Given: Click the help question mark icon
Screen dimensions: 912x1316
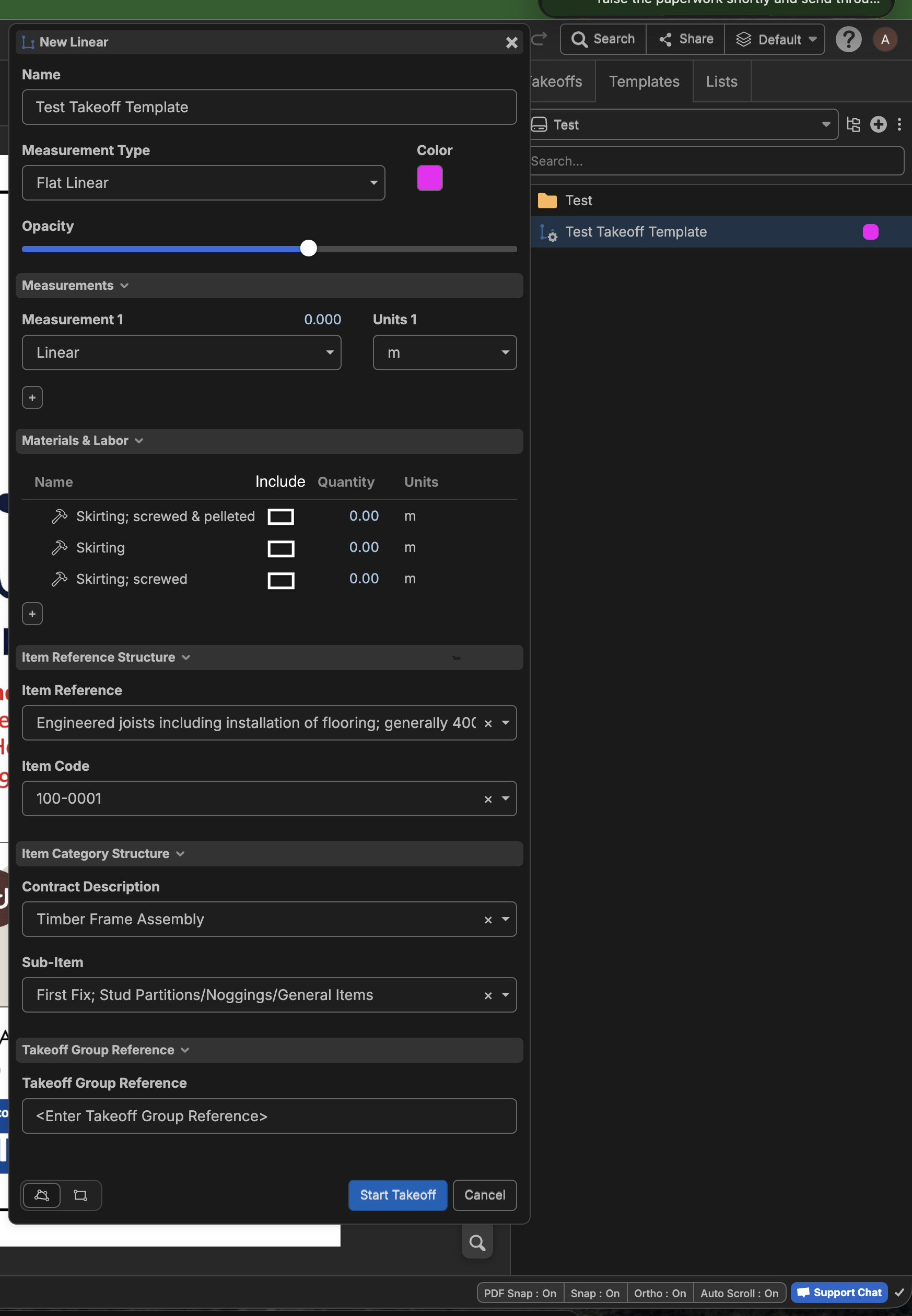Looking at the screenshot, I should click(x=848, y=39).
